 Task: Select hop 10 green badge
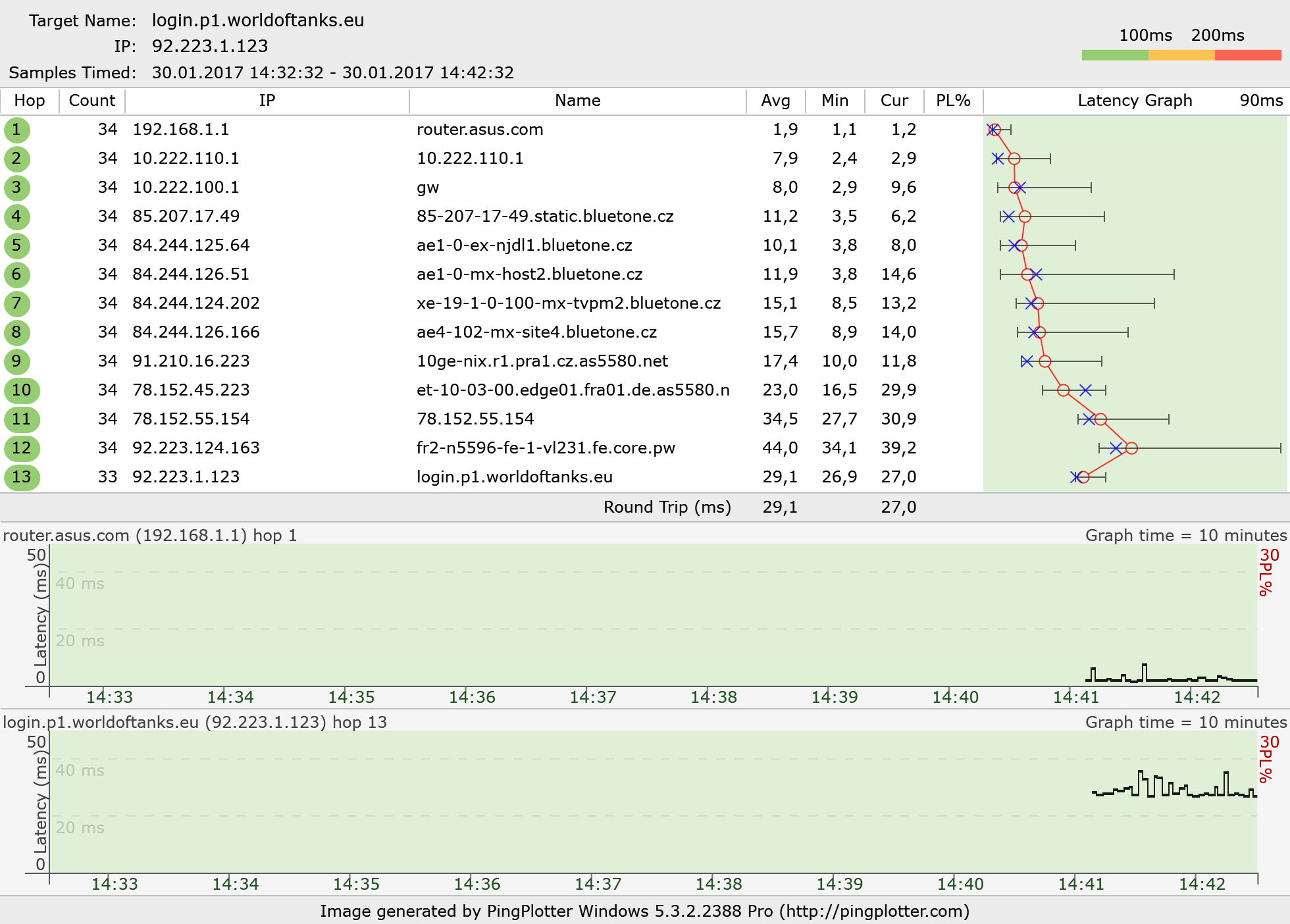22,390
